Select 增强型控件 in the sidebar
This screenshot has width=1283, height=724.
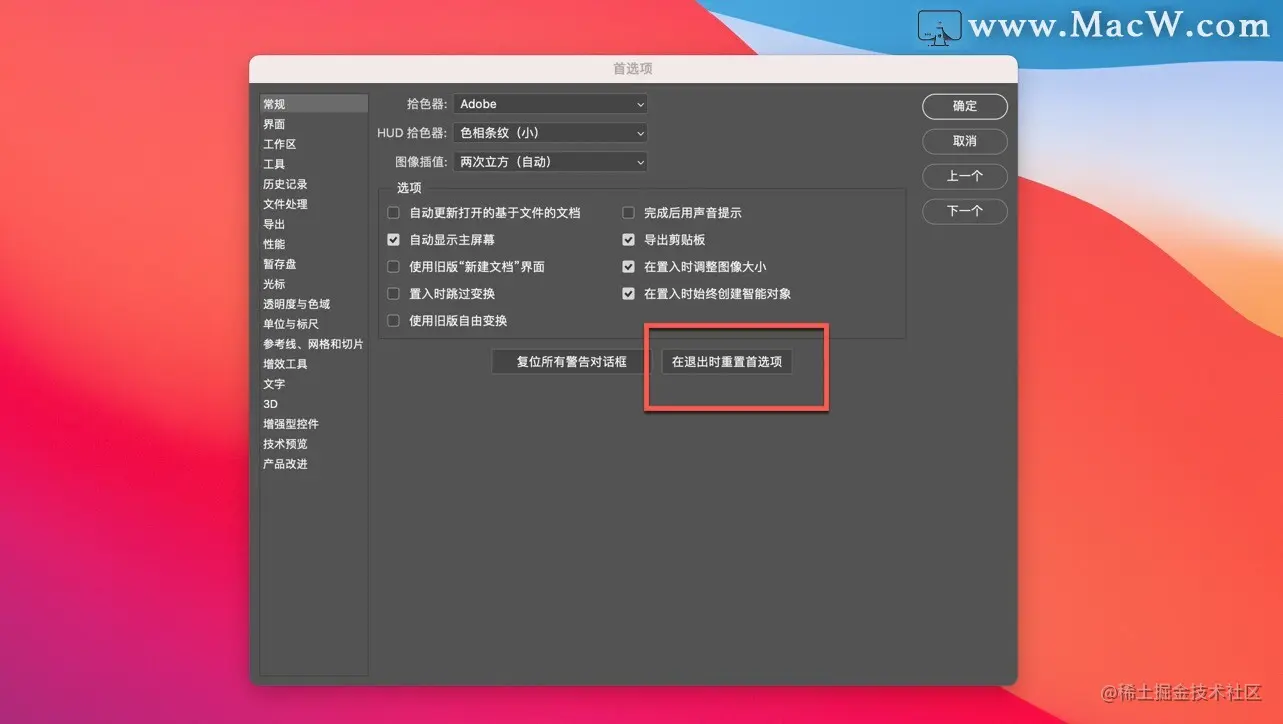(x=314, y=424)
